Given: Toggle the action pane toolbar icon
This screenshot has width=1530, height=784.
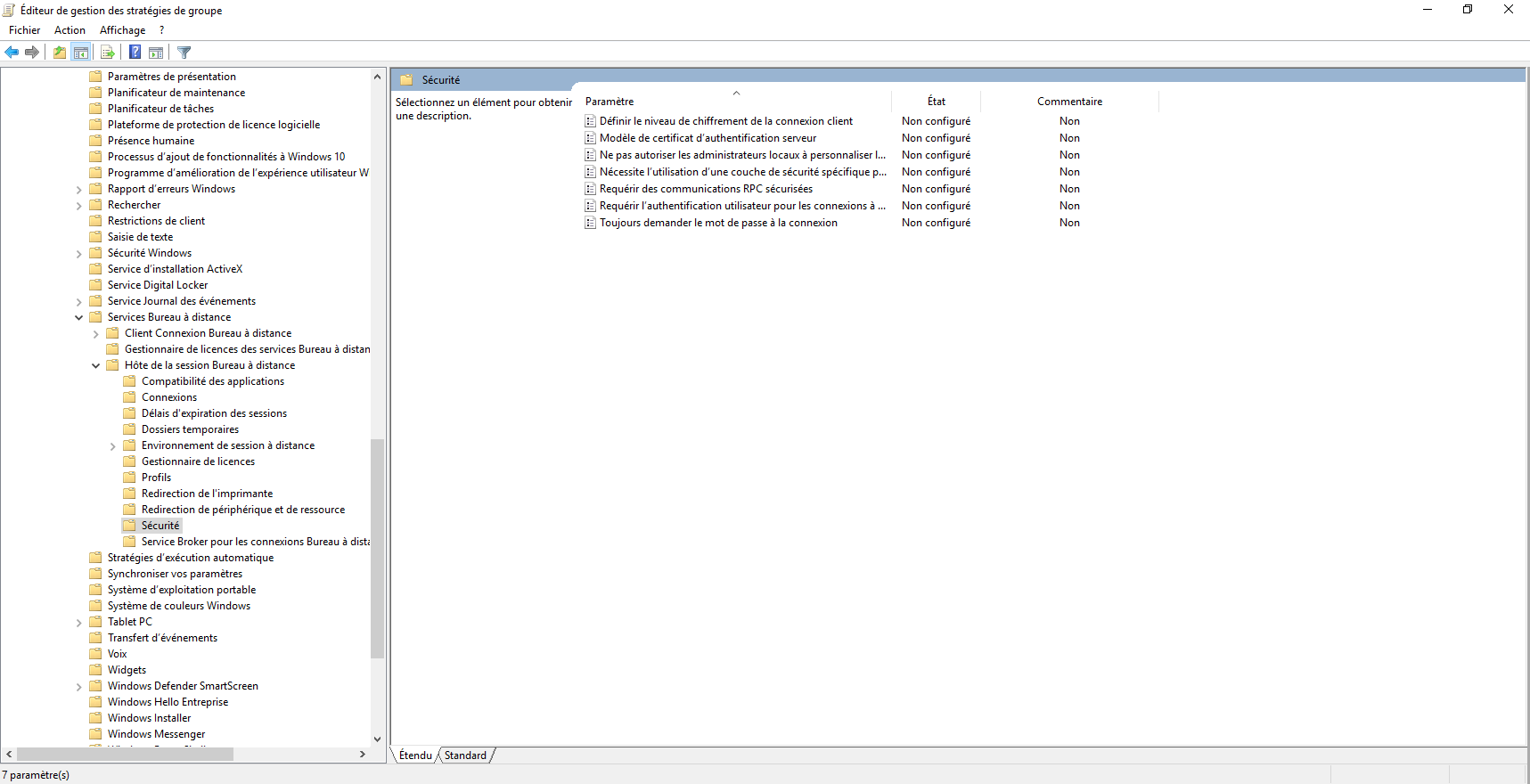Looking at the screenshot, I should point(156,53).
